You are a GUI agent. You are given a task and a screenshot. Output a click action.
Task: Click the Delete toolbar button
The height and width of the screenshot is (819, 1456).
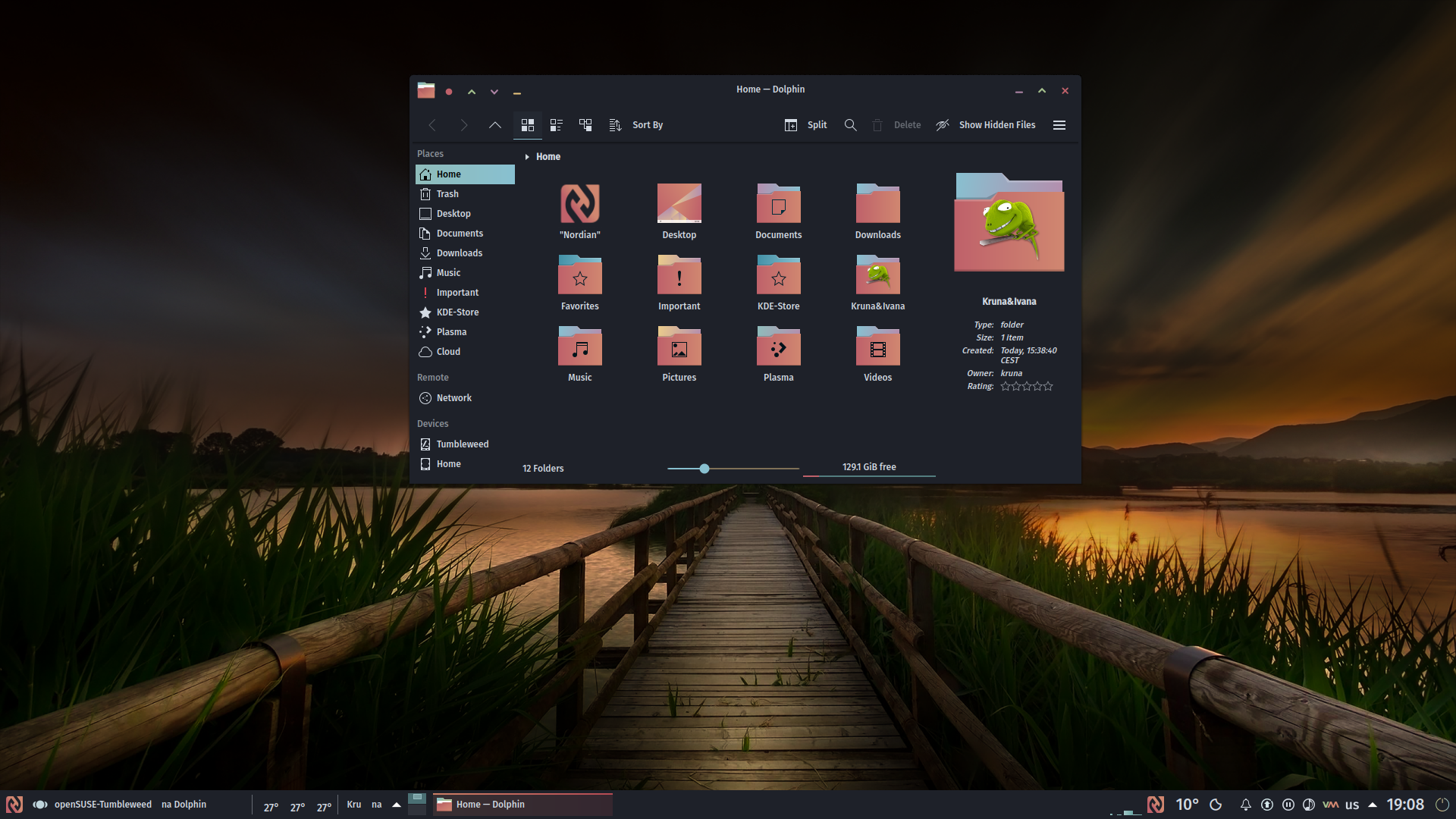tap(896, 125)
